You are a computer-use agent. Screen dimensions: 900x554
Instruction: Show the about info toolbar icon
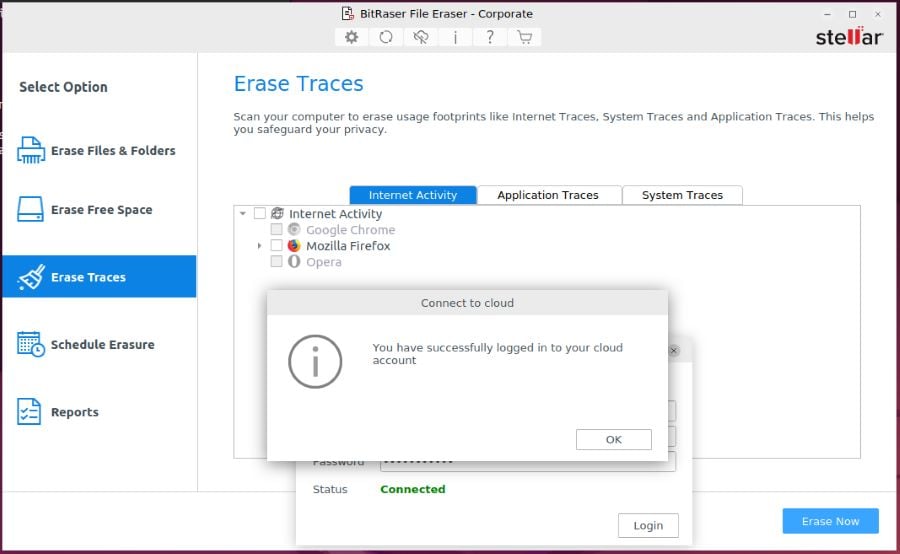pos(455,37)
